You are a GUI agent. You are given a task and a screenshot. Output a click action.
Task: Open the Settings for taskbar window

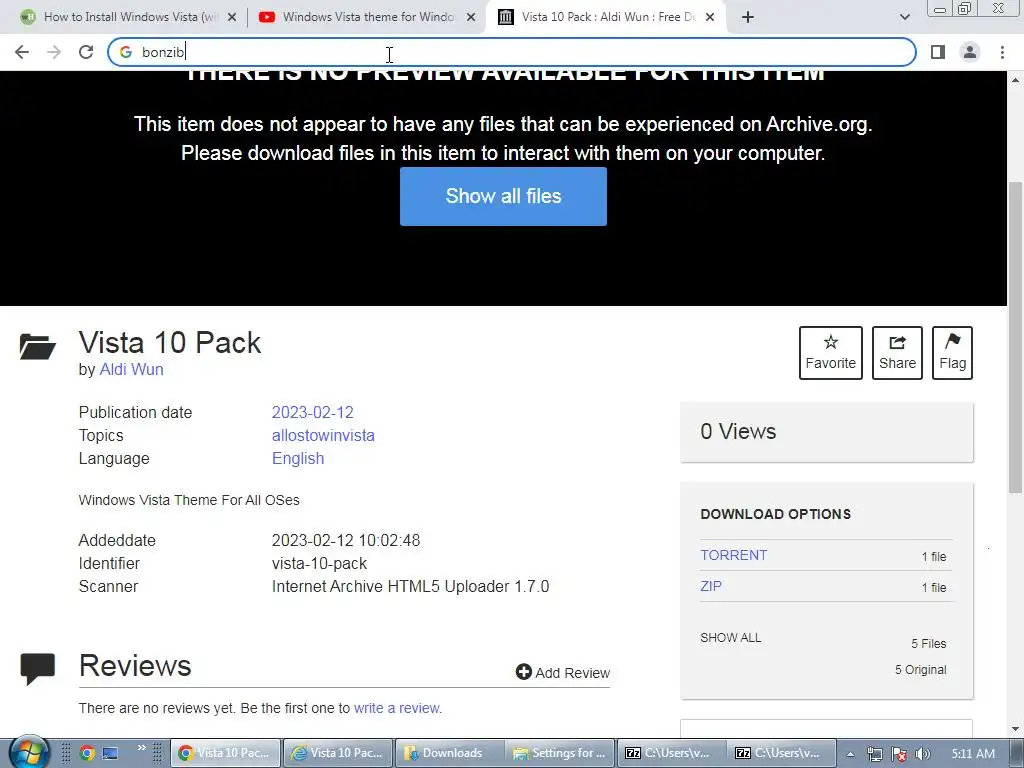coord(562,753)
